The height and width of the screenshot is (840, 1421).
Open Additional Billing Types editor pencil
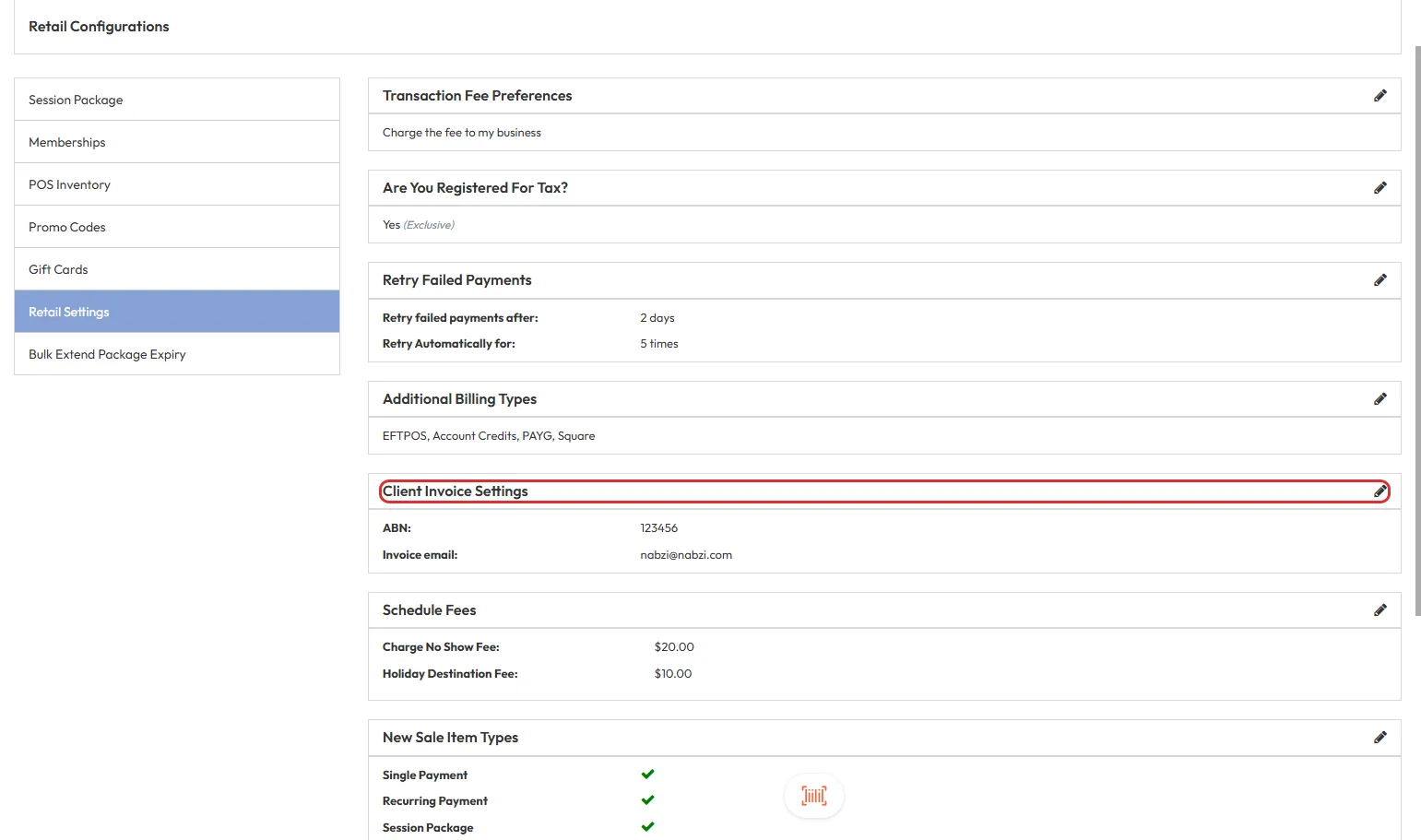click(1380, 399)
